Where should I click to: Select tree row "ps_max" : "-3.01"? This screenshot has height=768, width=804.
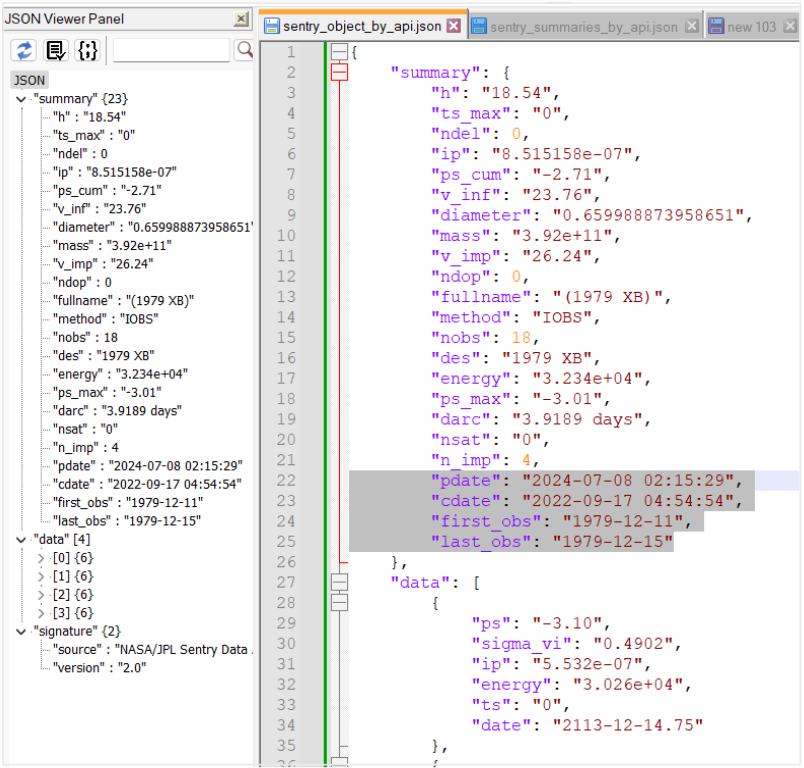[x=107, y=393]
